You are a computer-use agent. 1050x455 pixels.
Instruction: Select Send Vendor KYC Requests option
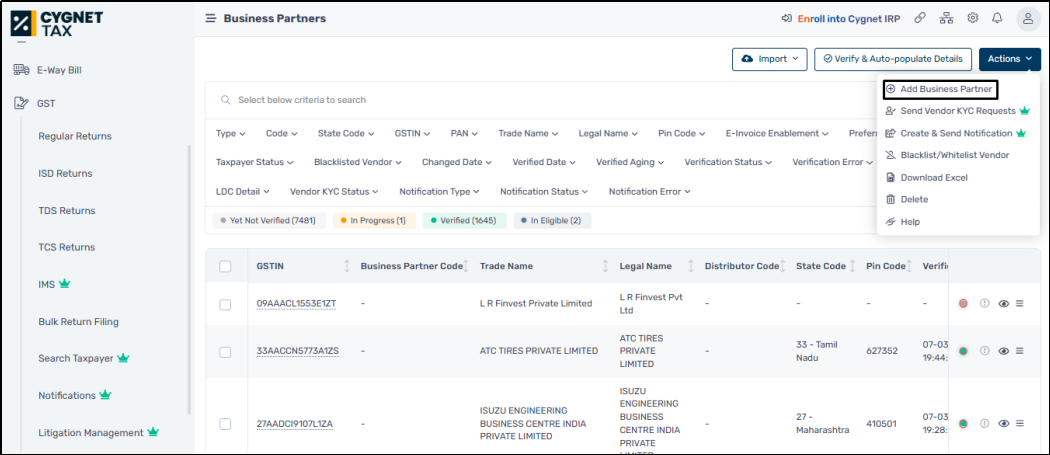(x=958, y=111)
